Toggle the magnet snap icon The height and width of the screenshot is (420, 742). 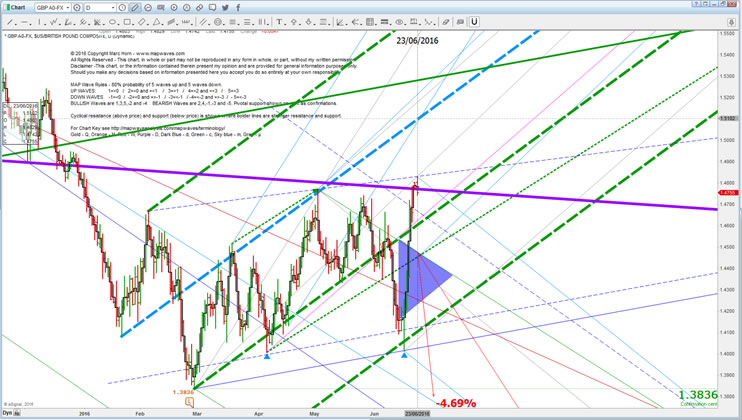pyautogui.click(x=474, y=22)
